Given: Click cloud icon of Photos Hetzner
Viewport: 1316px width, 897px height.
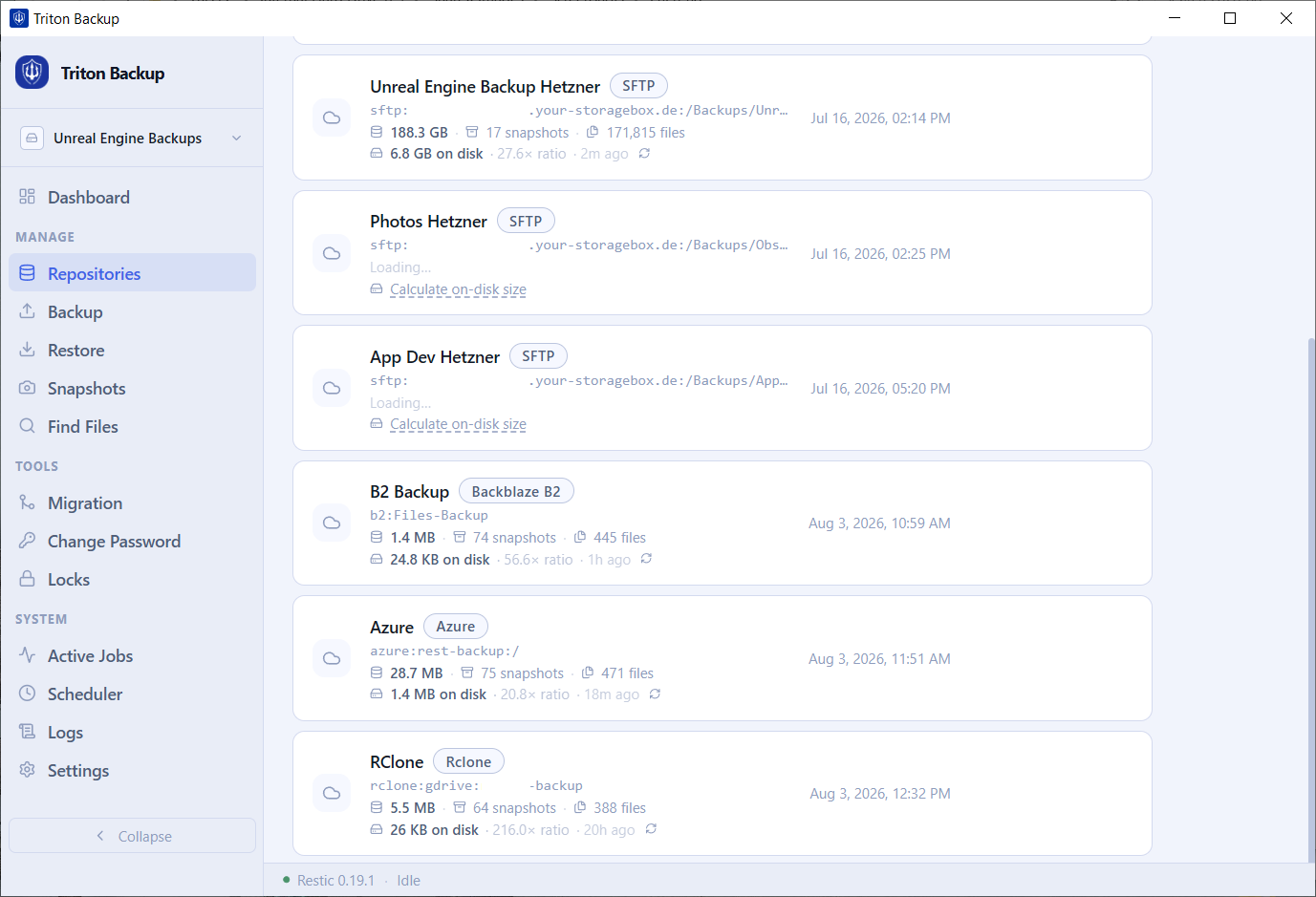Looking at the screenshot, I should [332, 253].
